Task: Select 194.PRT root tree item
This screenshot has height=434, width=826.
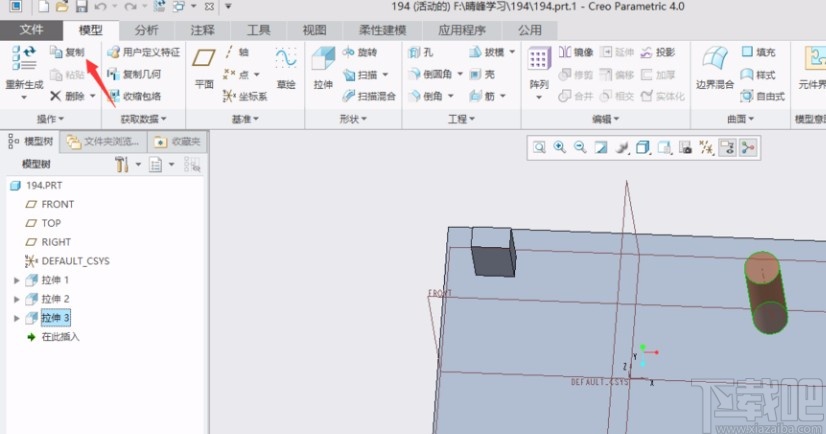Action: 36,185
